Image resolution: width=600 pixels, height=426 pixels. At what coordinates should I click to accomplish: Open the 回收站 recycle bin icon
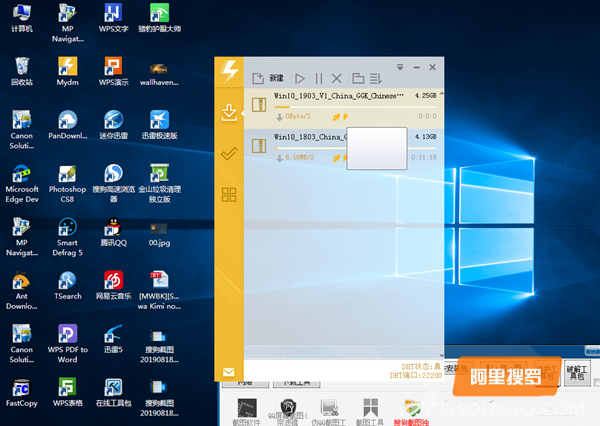(22, 72)
